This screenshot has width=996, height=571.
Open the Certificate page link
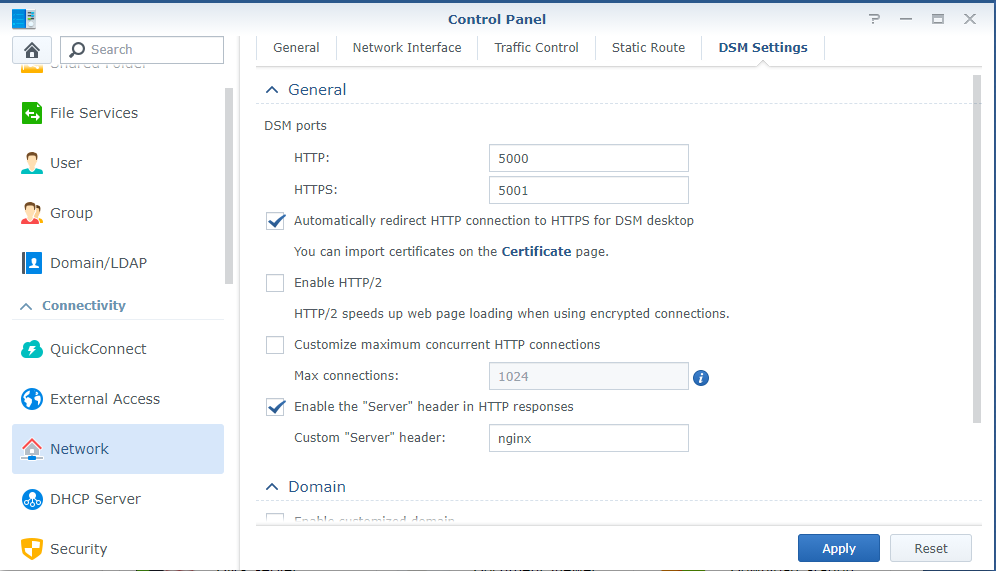(536, 252)
